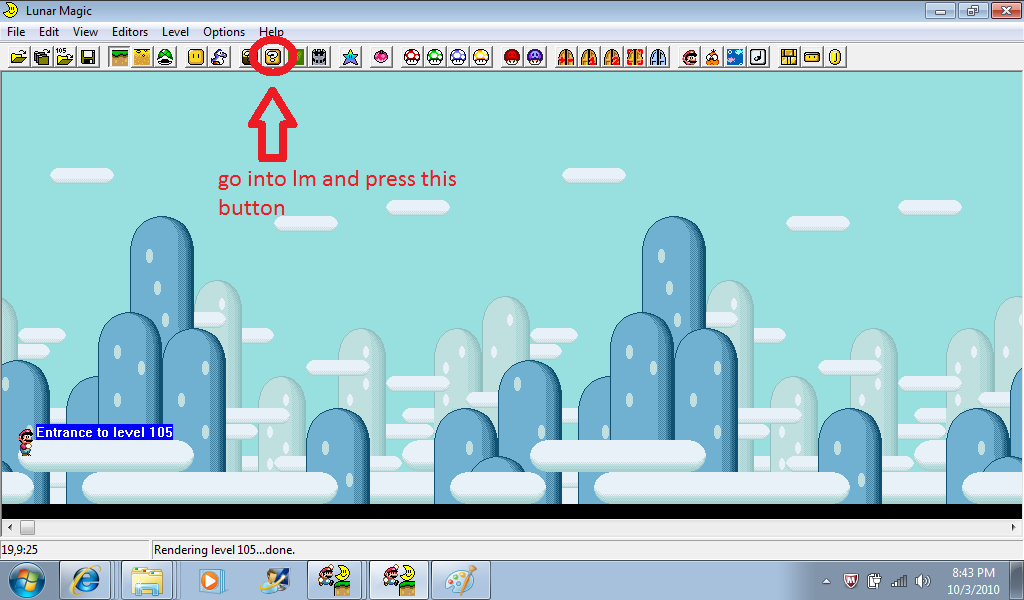Switch to Layer 2 sand editing mode
This screenshot has height=600, width=1024.
click(x=142, y=57)
